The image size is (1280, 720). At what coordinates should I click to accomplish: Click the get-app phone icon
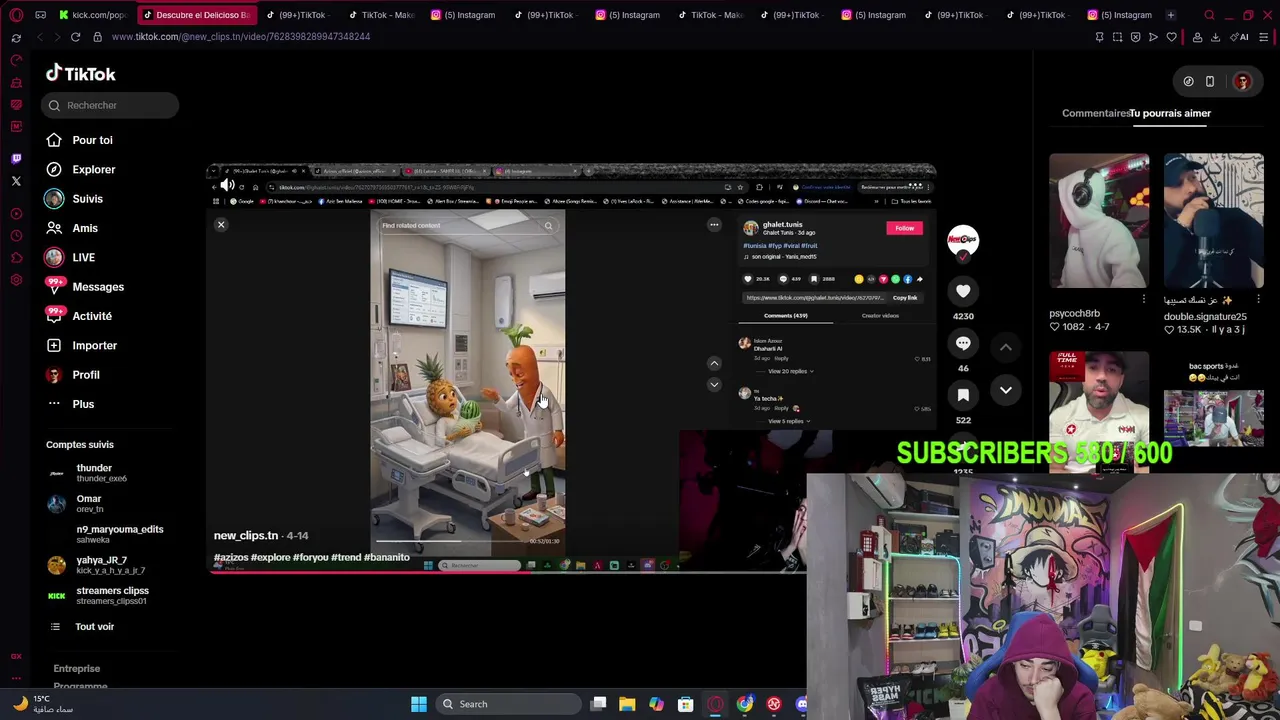[1209, 82]
